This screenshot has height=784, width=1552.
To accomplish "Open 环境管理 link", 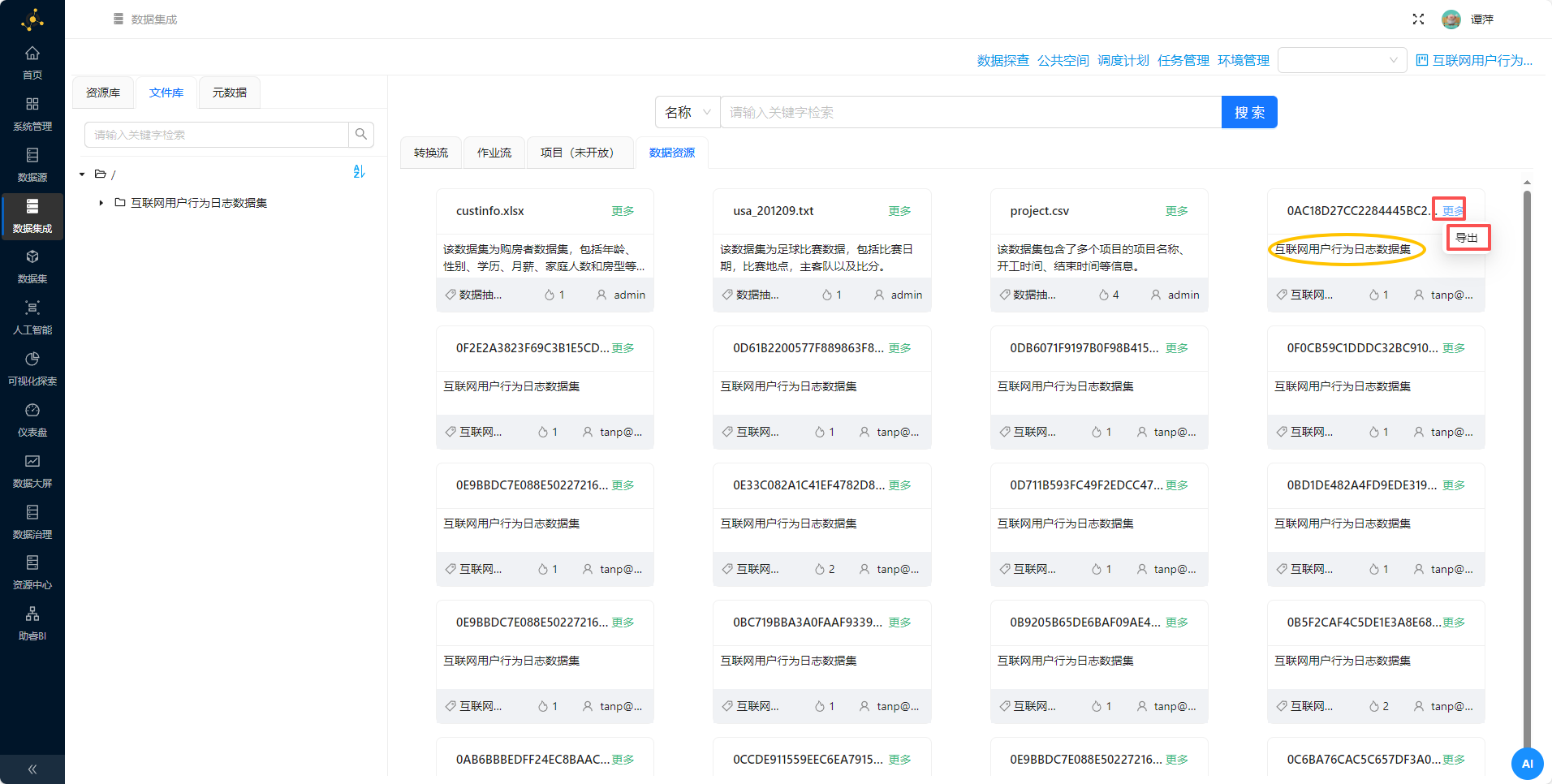I will coord(1244,60).
